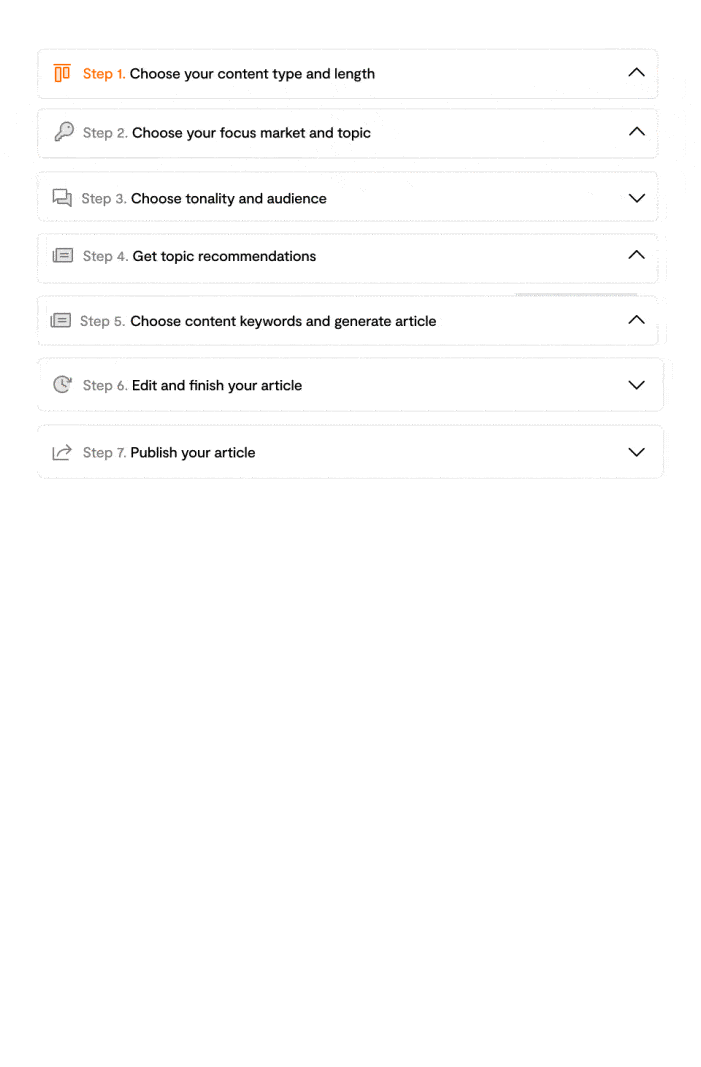
Task: Click the clock icon beside Step 6
Action: tap(63, 384)
